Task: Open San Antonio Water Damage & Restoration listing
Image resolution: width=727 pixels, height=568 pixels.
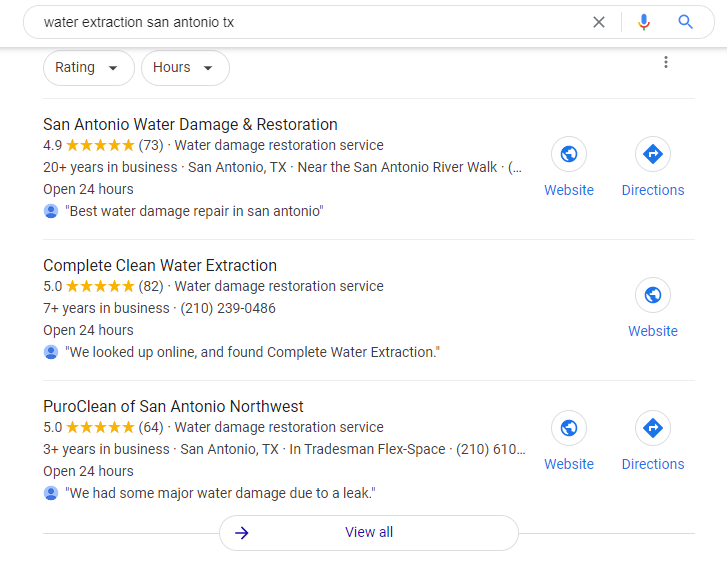Action: pyautogui.click(x=190, y=124)
